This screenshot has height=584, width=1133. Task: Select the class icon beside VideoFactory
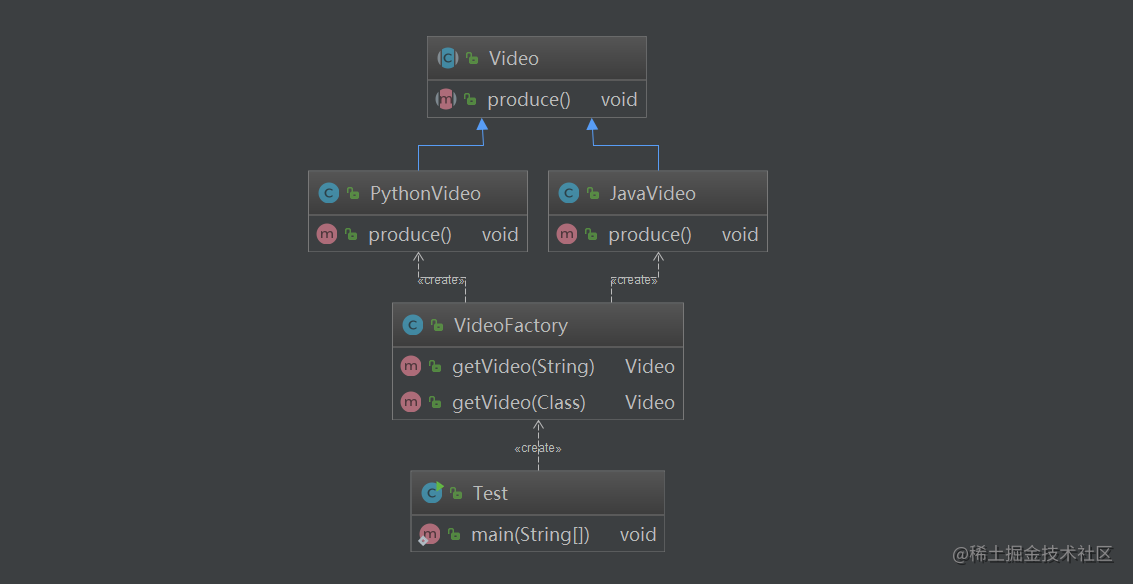tap(413, 324)
